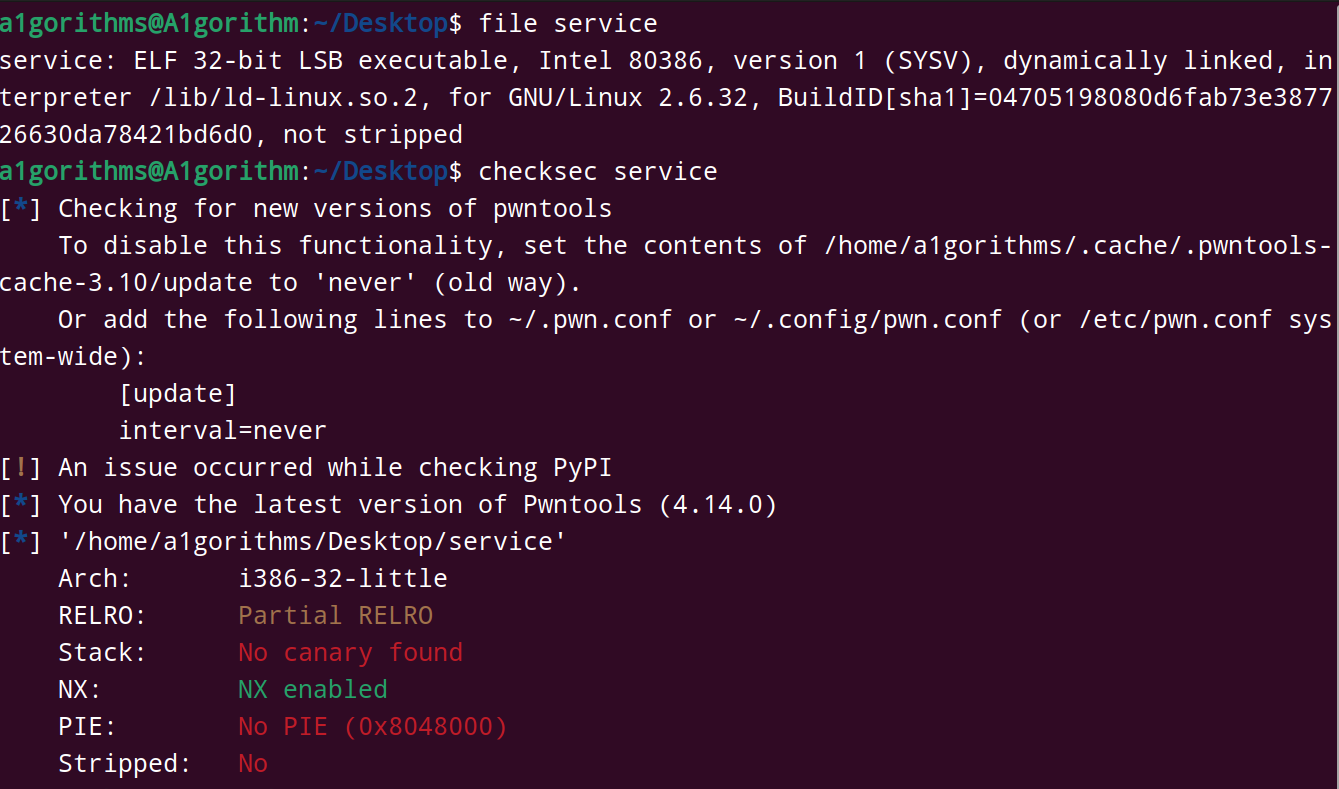Click the '/home/a1gorithms/Desktop/service' path
Image resolution: width=1339 pixels, height=789 pixels.
(x=312, y=542)
